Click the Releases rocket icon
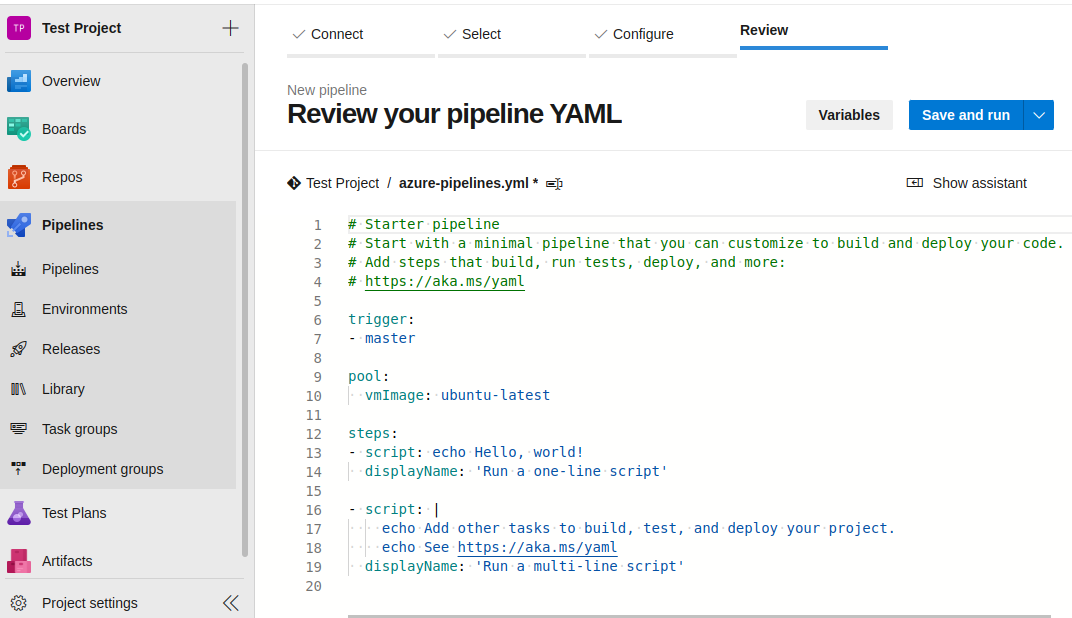Viewport: 1072px width, 618px height. click(19, 349)
